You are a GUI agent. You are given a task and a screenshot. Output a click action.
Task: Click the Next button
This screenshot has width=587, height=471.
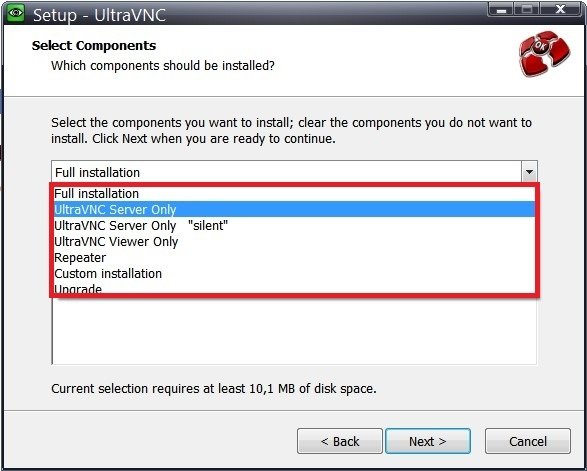428,441
